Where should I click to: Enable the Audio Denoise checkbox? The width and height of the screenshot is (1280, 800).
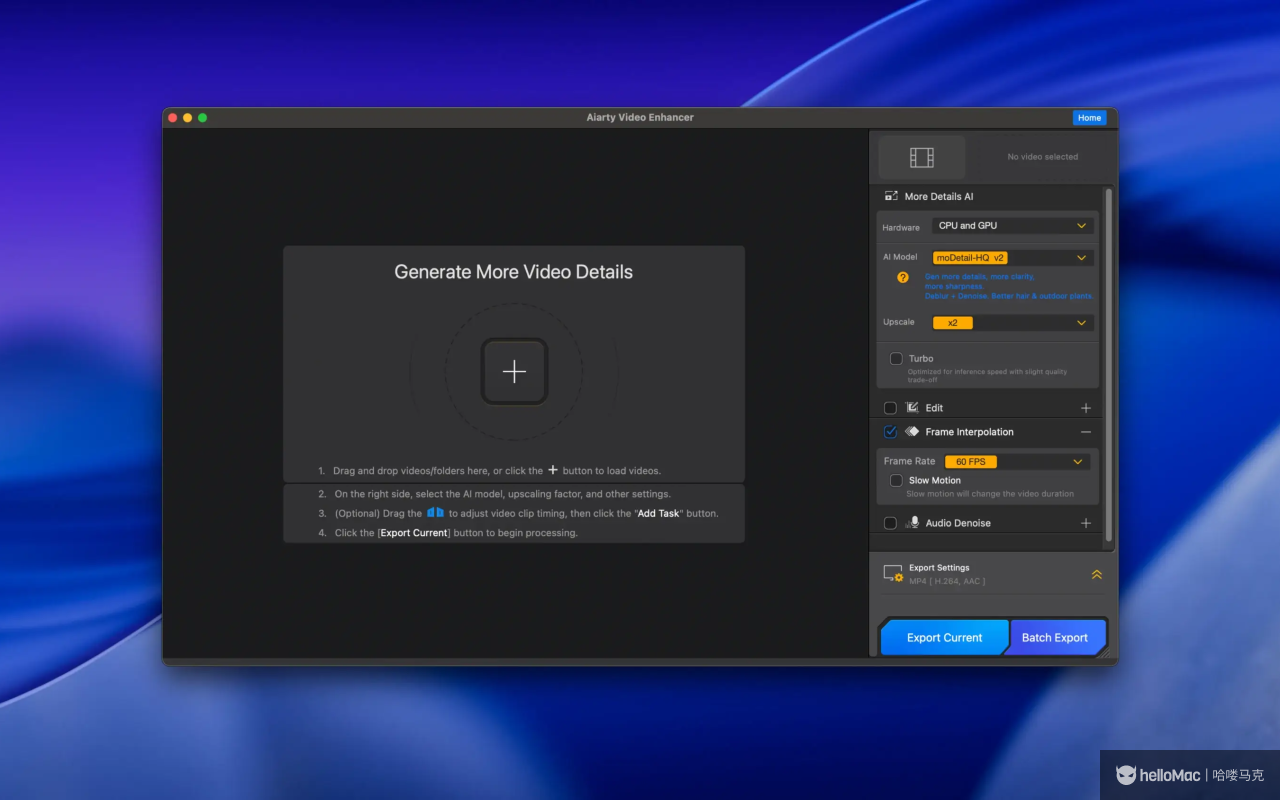pos(890,523)
